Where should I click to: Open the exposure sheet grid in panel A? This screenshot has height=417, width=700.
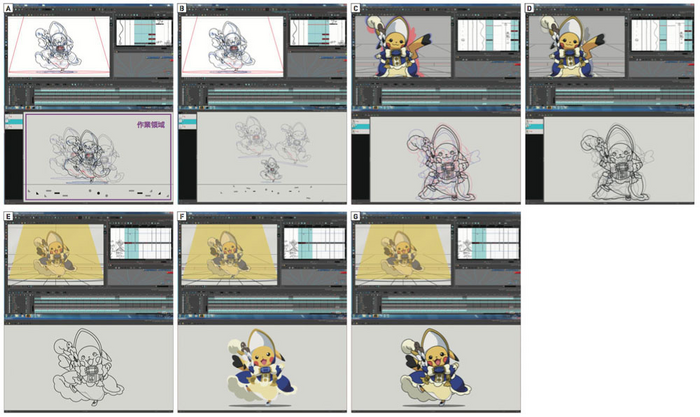click(x=144, y=33)
